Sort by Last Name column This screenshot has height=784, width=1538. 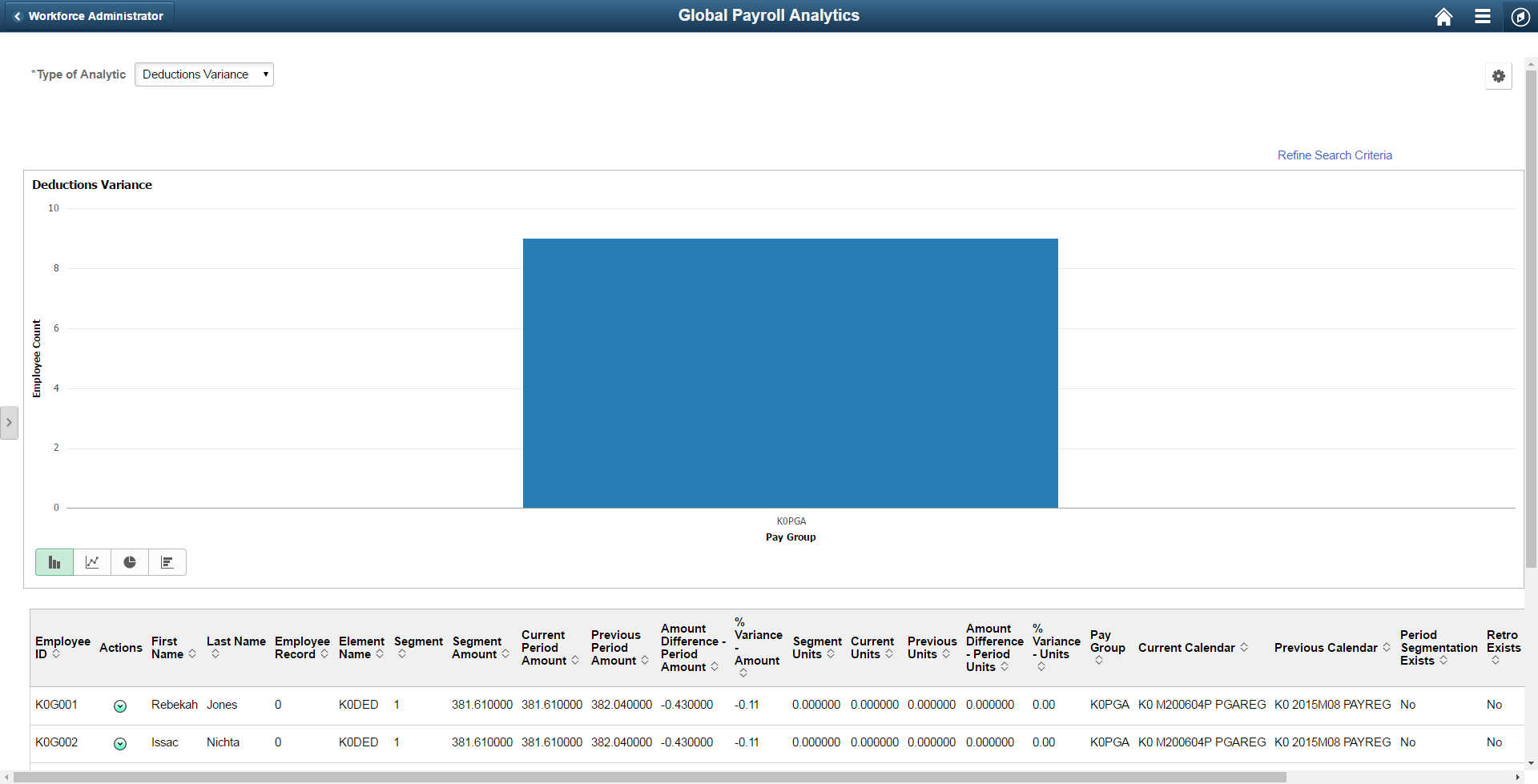[x=236, y=647]
